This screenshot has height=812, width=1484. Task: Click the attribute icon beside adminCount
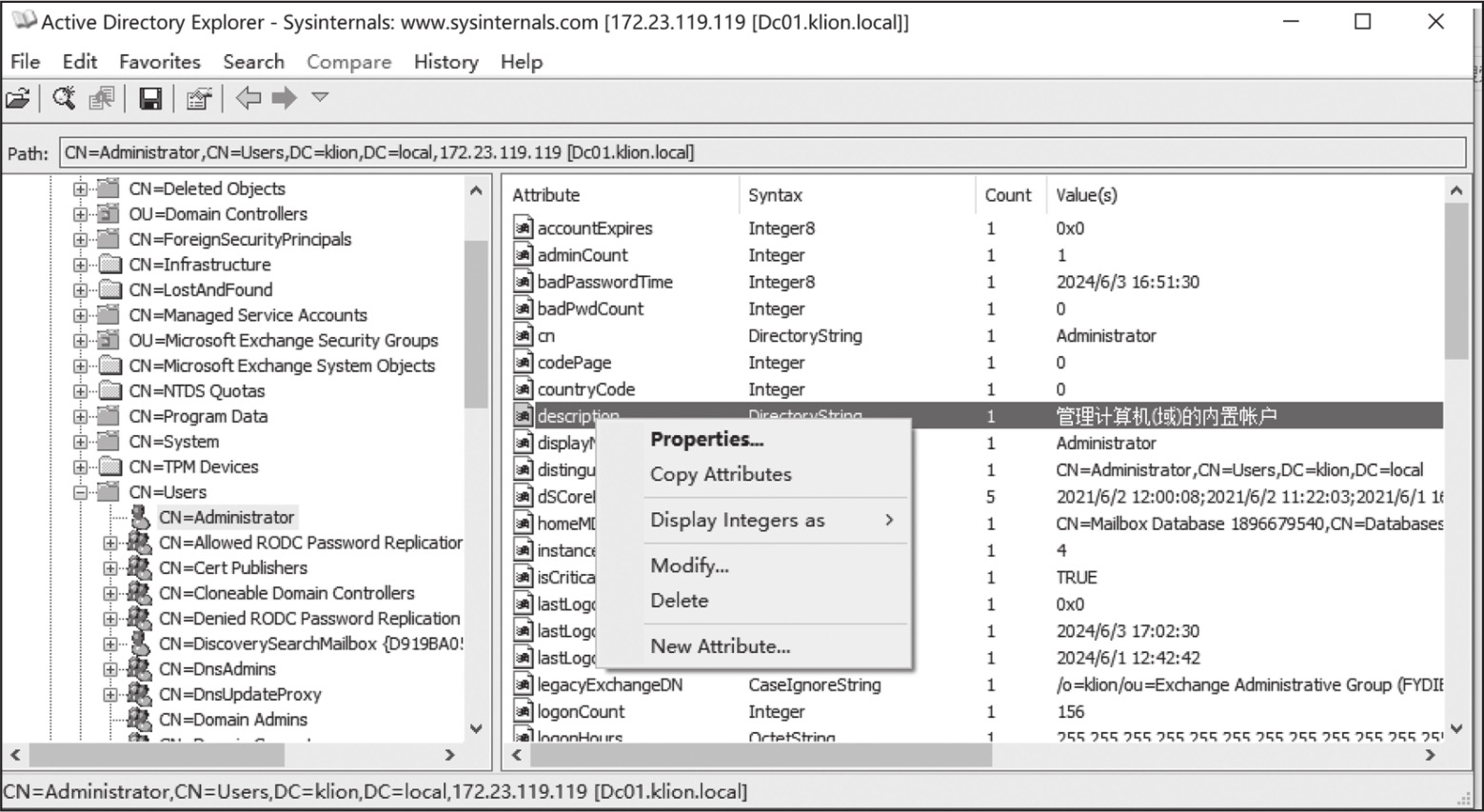click(523, 254)
